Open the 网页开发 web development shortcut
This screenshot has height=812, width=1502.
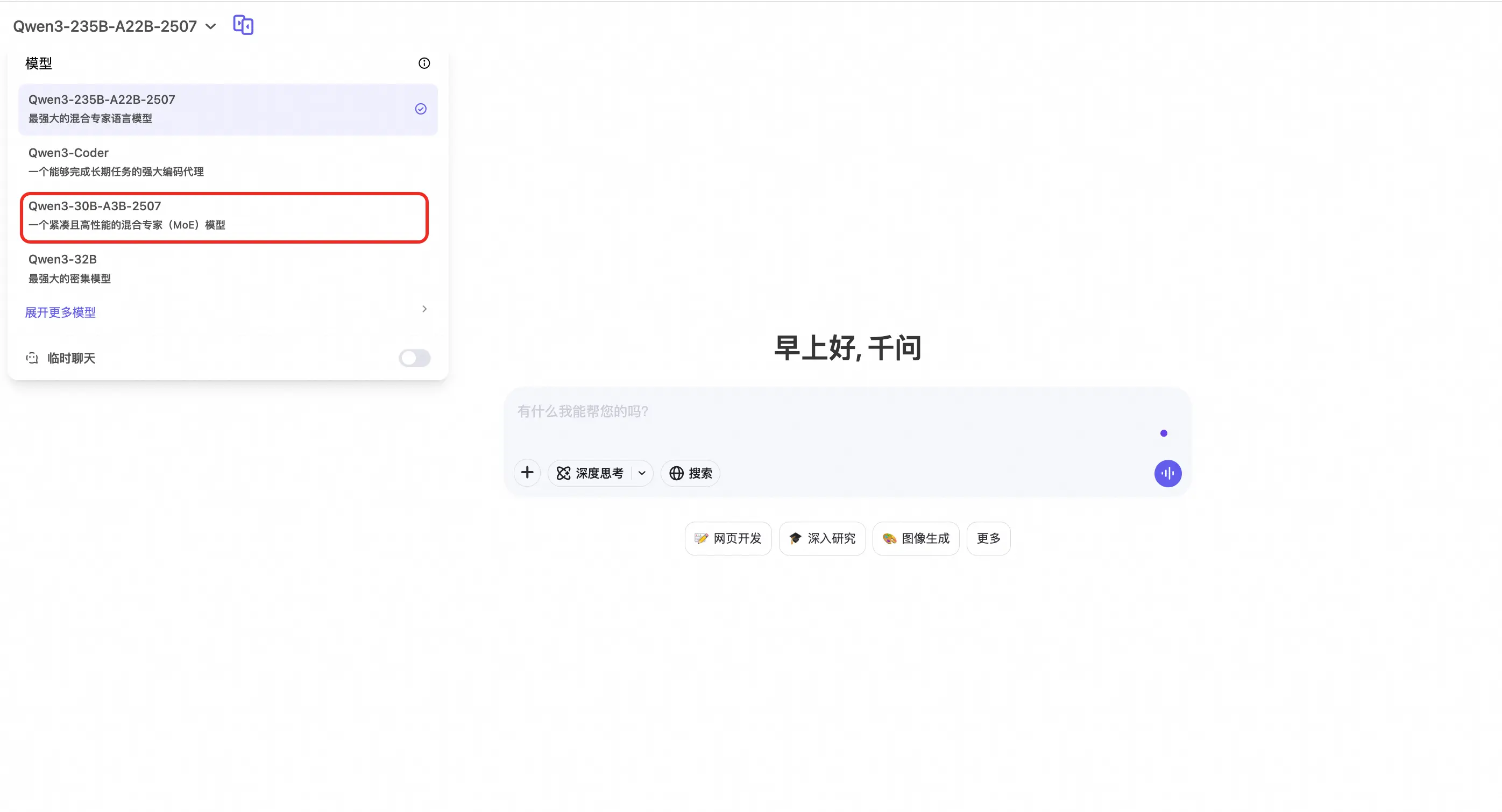coord(728,538)
